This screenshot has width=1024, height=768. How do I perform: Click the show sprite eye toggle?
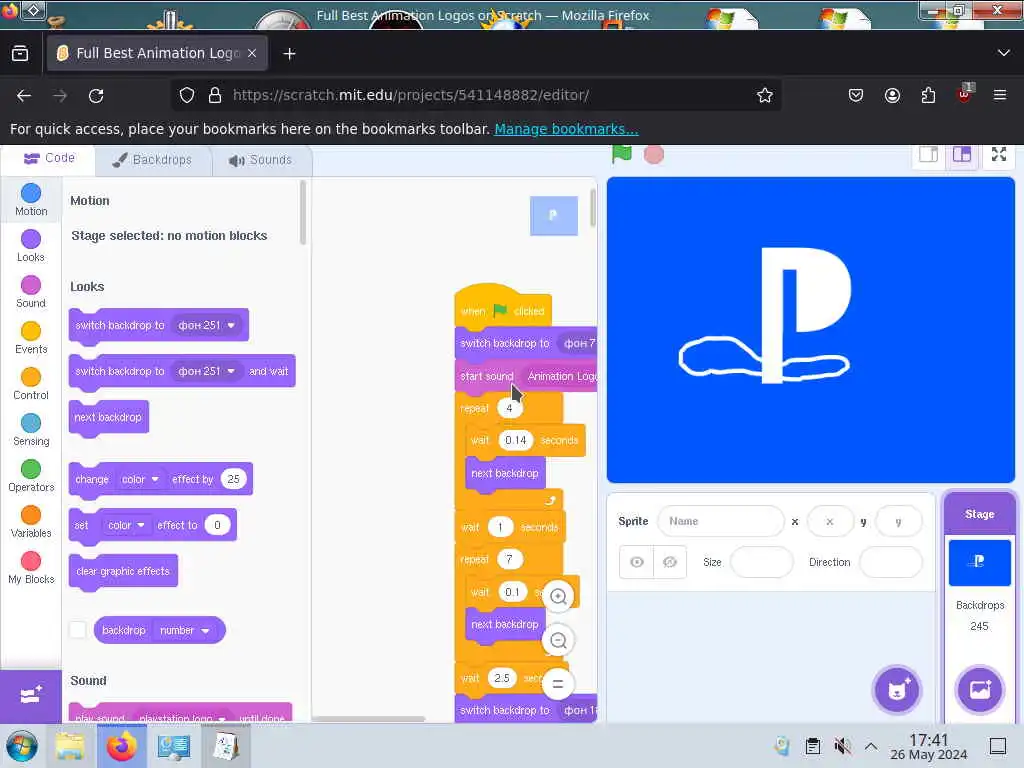tap(637, 562)
